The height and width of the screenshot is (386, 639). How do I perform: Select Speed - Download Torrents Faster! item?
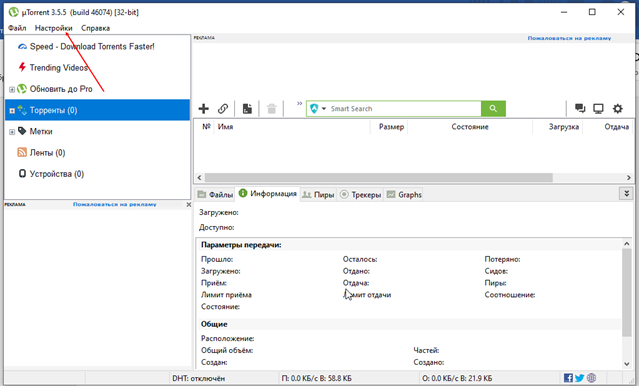point(92,46)
